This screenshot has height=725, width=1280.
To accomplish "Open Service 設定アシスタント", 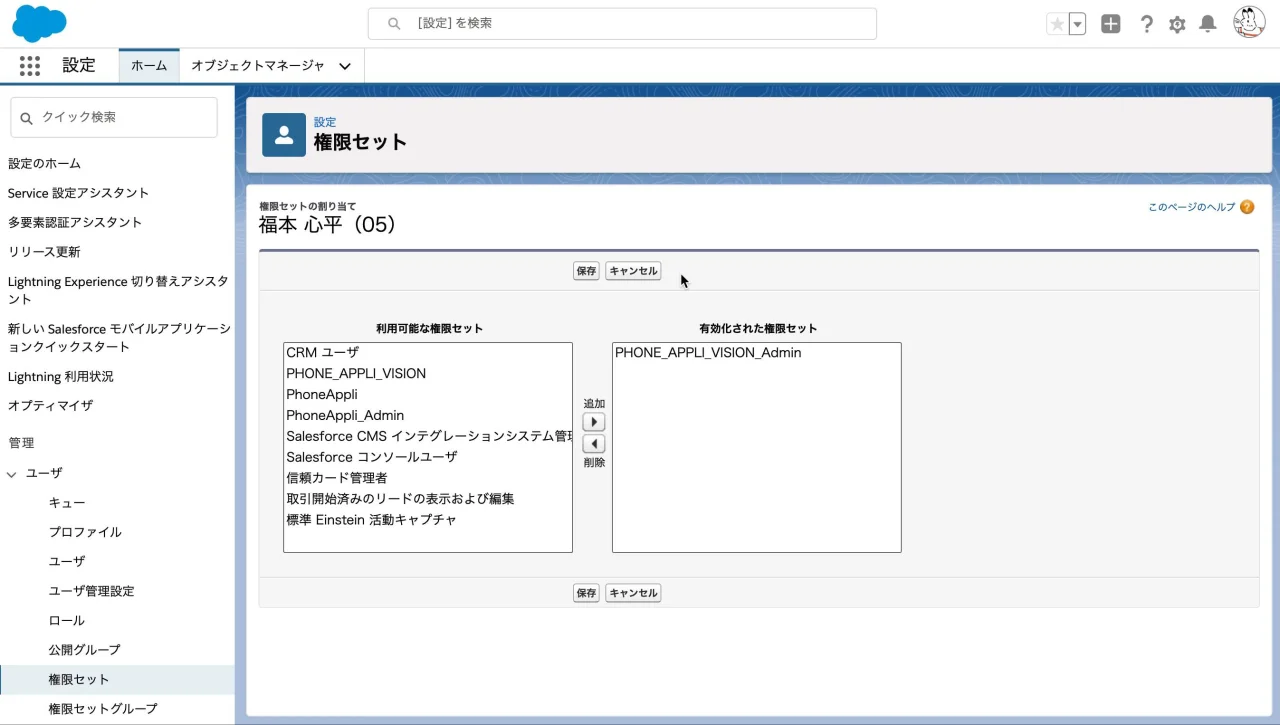I will (x=78, y=193).
